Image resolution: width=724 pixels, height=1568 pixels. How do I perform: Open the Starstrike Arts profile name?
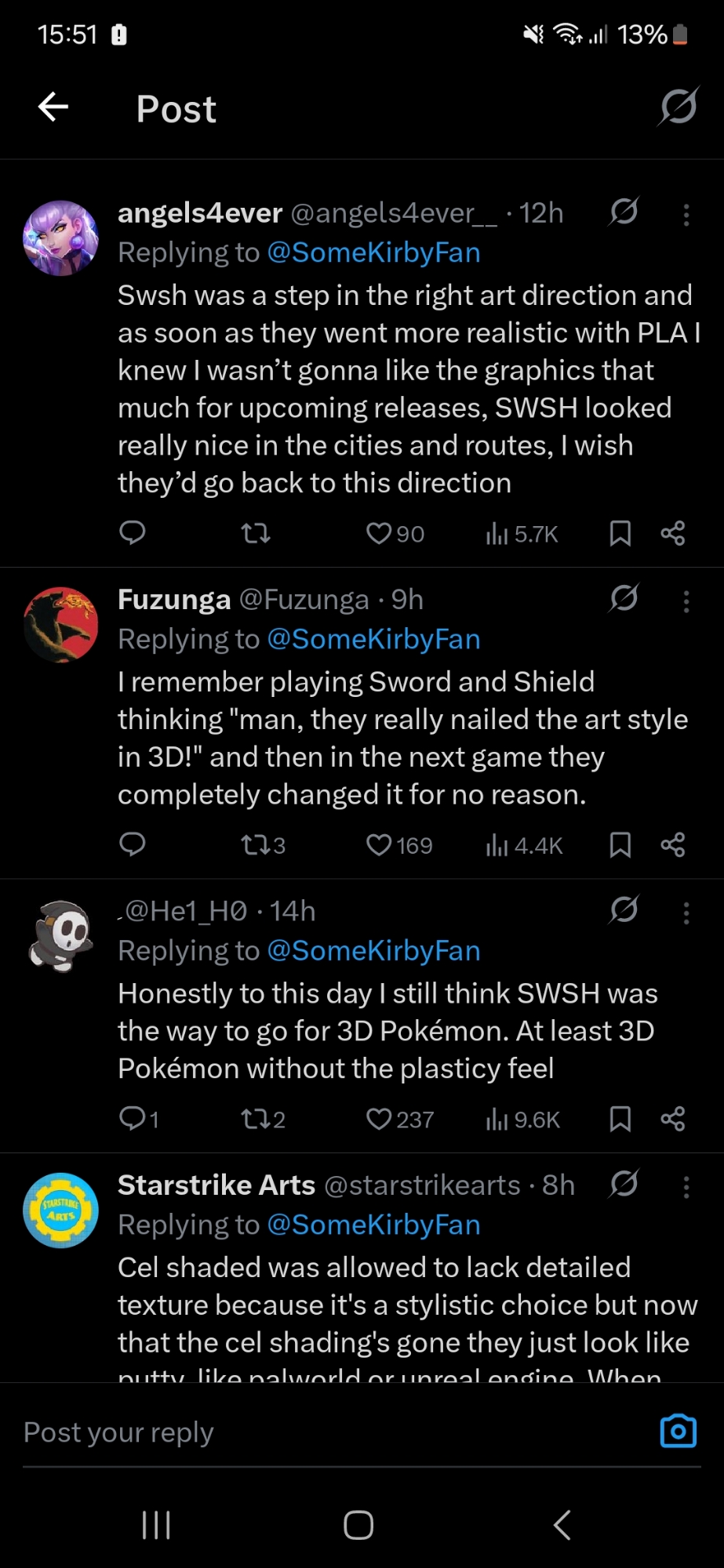pos(216,1185)
